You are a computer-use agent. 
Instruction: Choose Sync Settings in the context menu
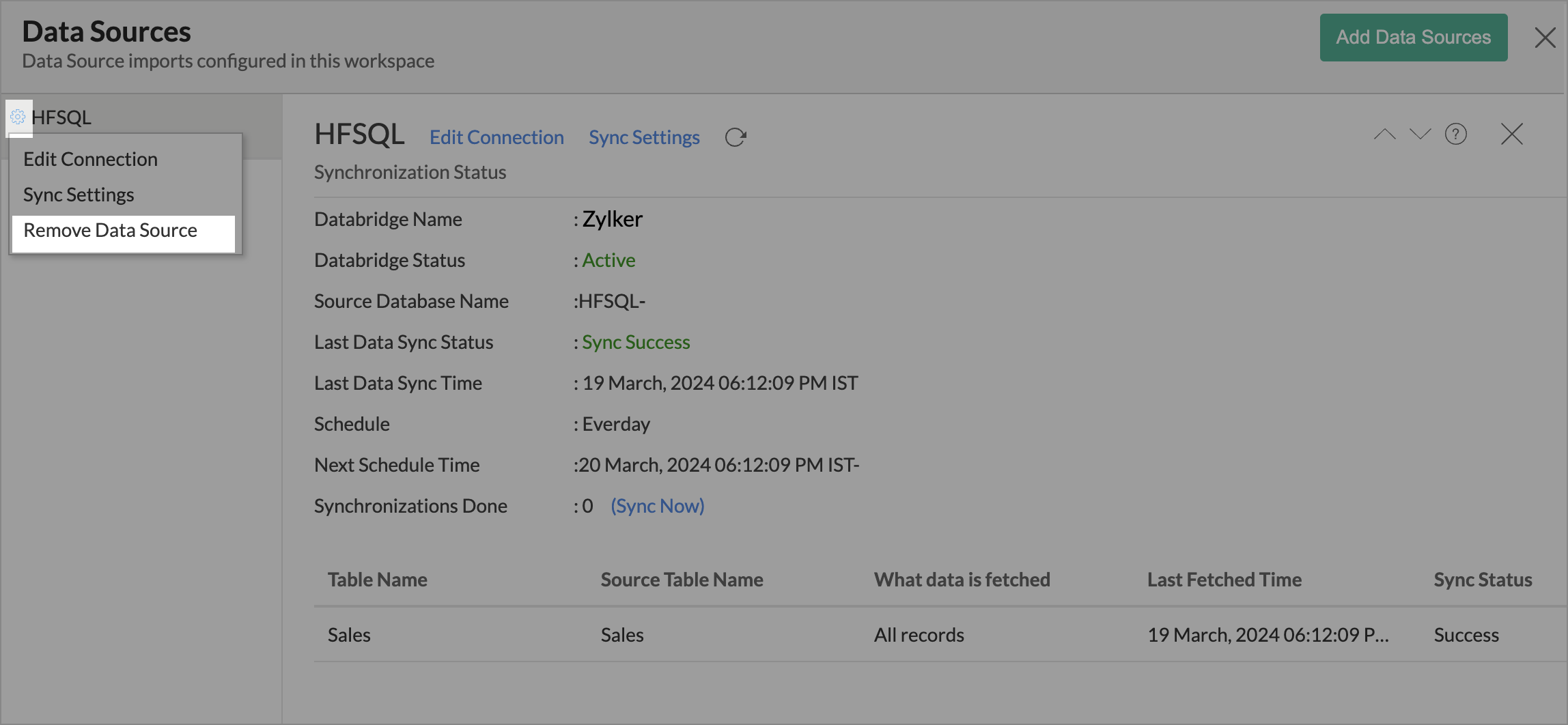[79, 195]
